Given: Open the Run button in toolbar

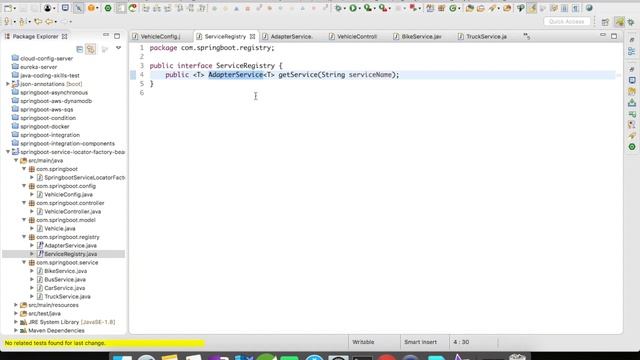Looking at the screenshot, I should pos(353,8).
